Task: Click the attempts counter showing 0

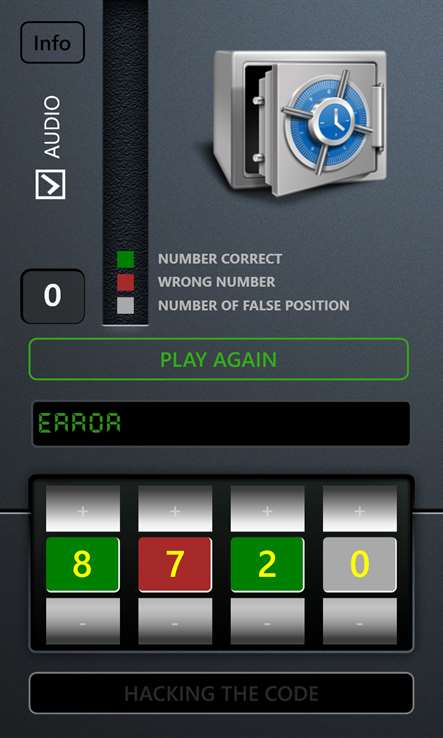Action: (53, 296)
